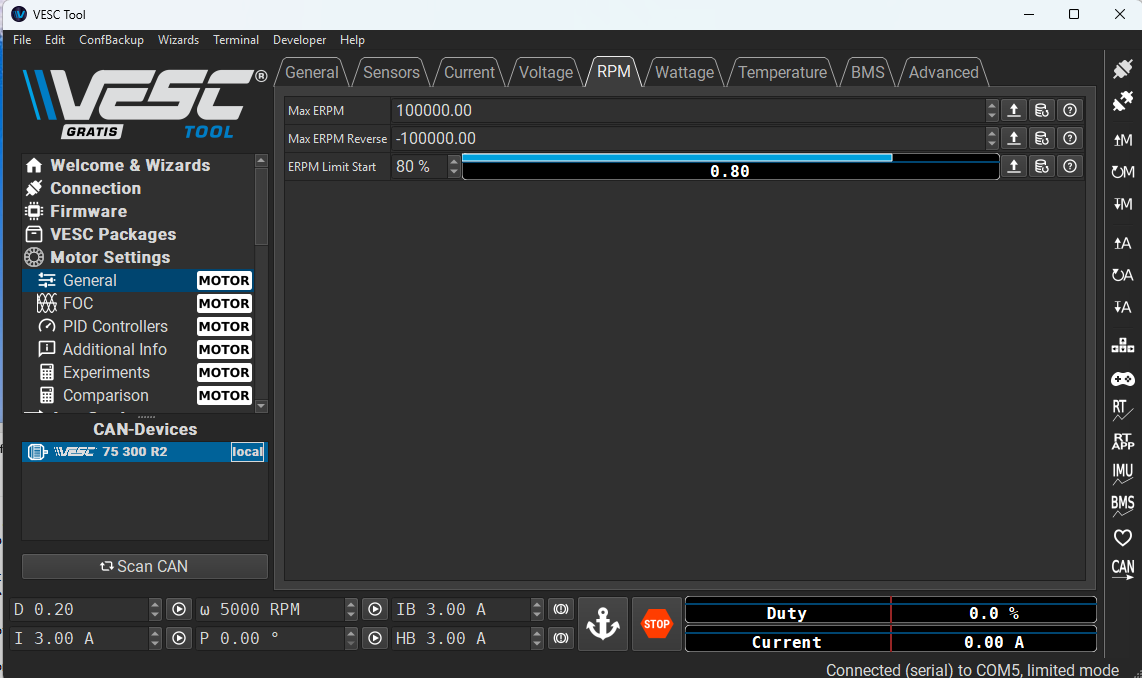
Task: Toggle the RT realtime data icon
Action: click(1122, 410)
